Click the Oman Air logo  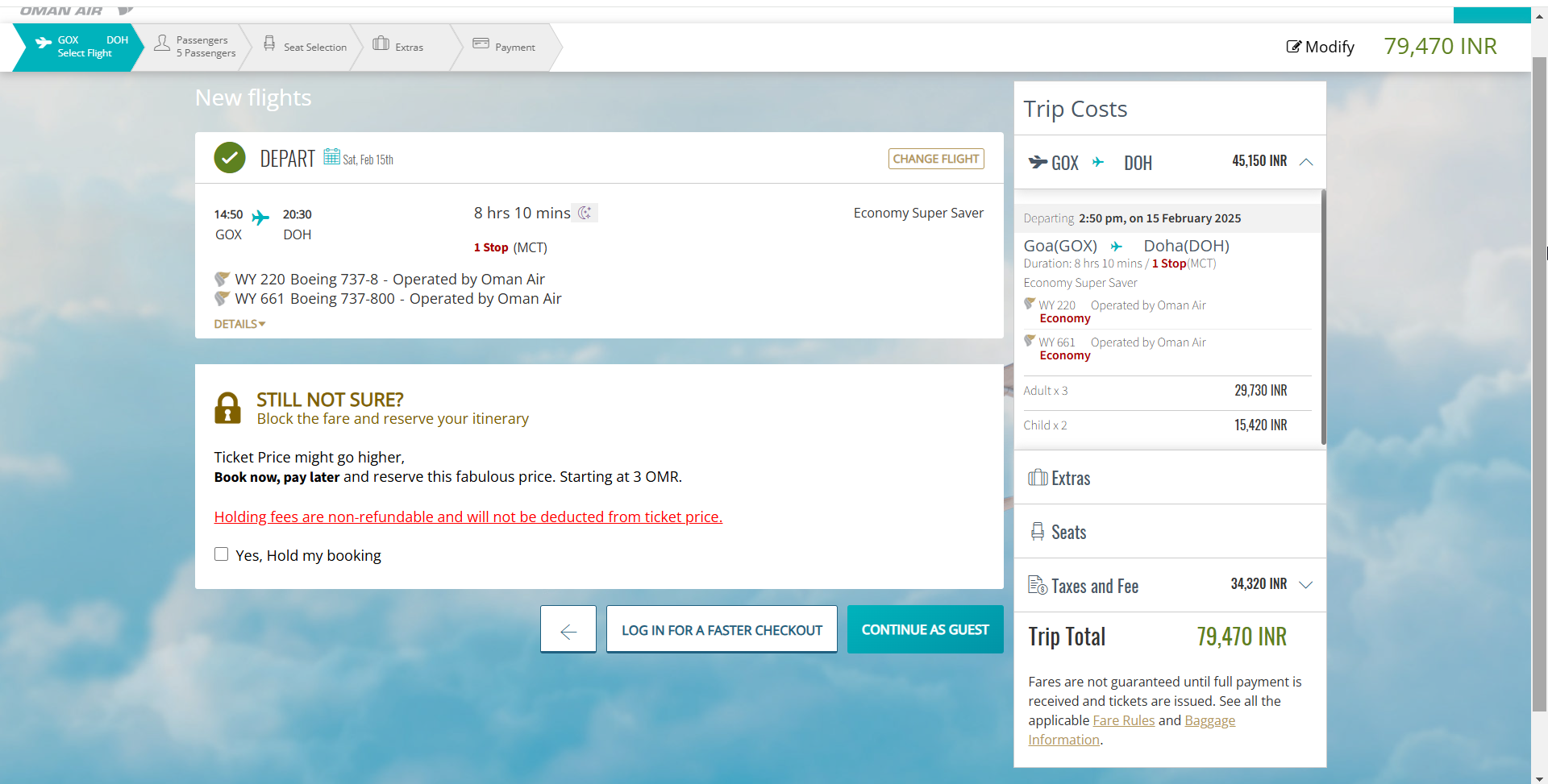pos(77,10)
